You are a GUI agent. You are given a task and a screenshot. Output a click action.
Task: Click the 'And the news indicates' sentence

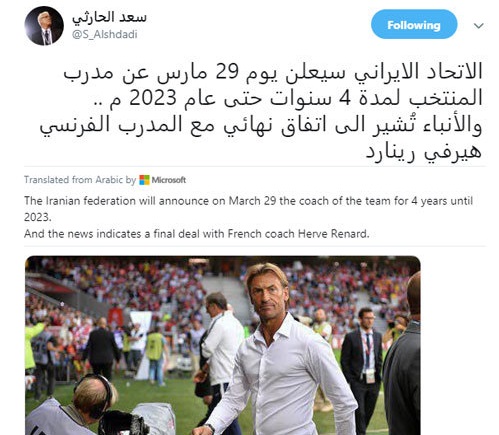click(197, 234)
